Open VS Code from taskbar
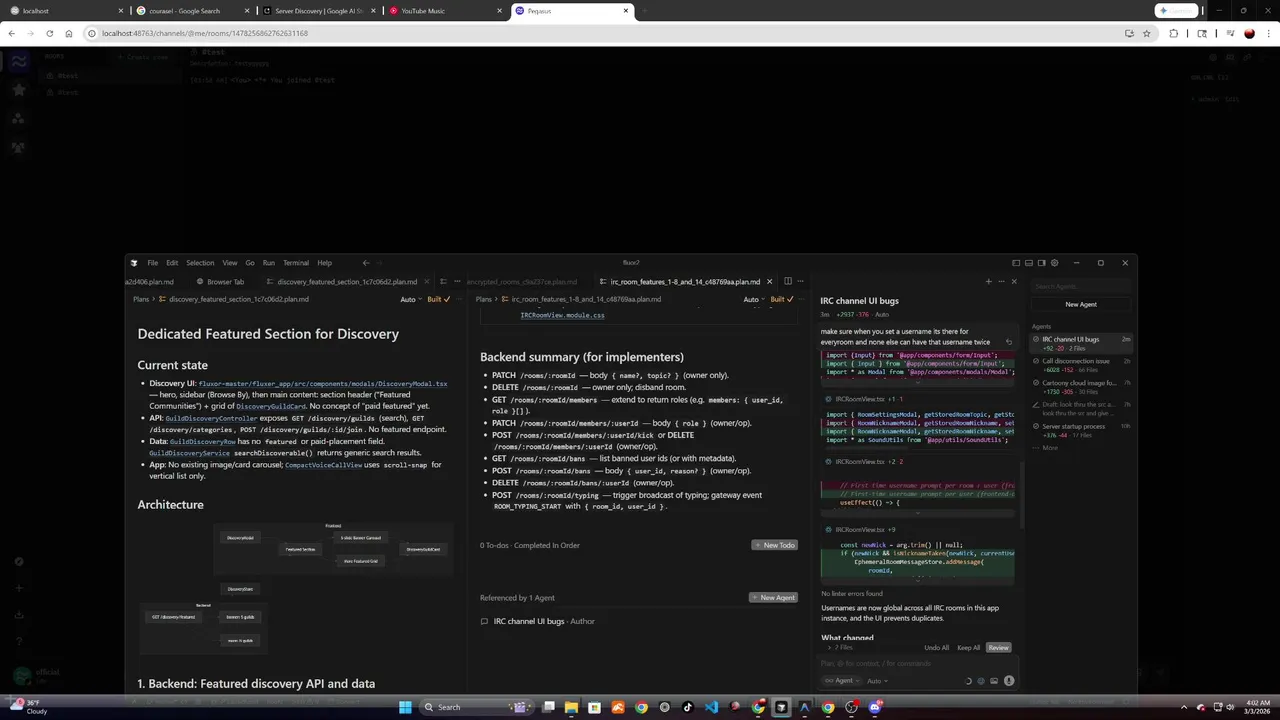 point(711,707)
